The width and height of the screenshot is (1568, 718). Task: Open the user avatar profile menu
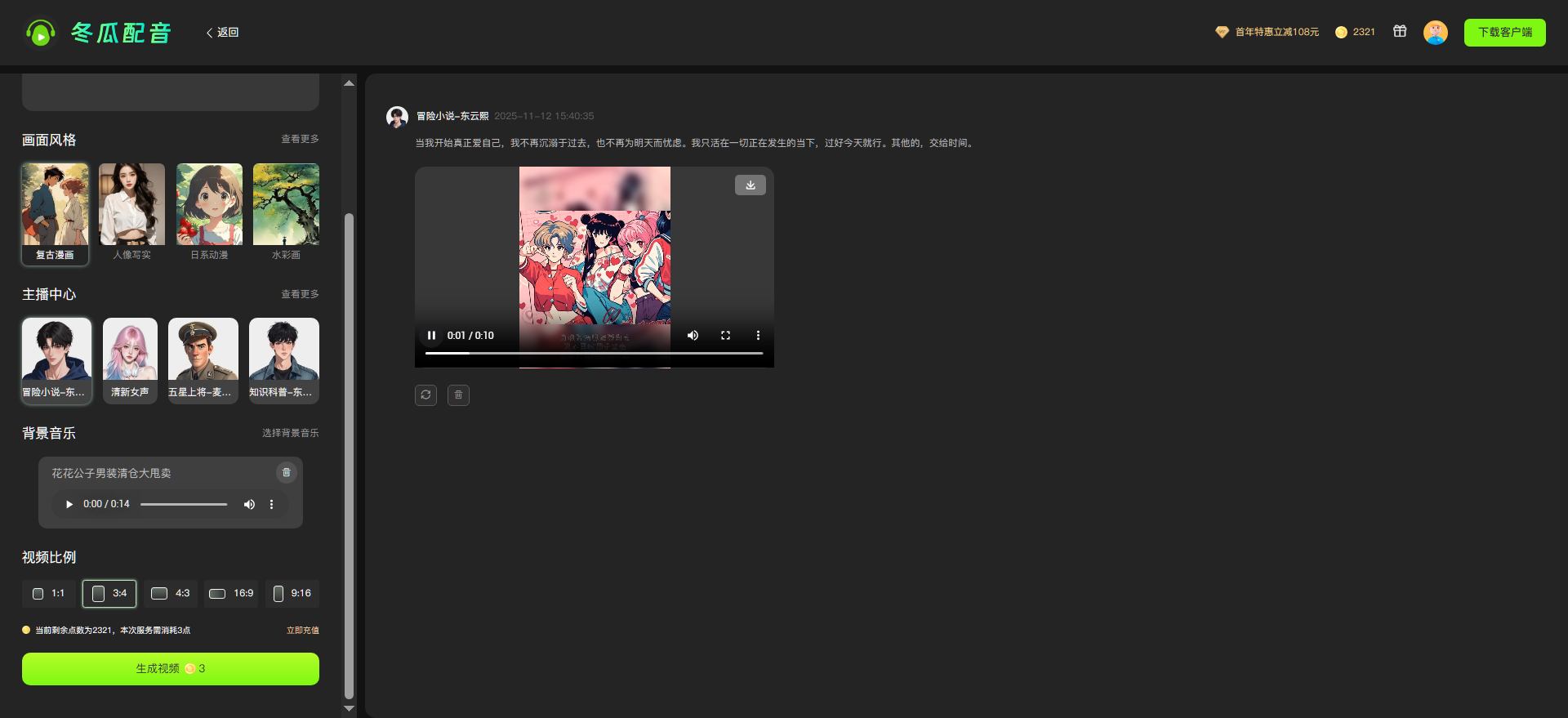click(1435, 33)
